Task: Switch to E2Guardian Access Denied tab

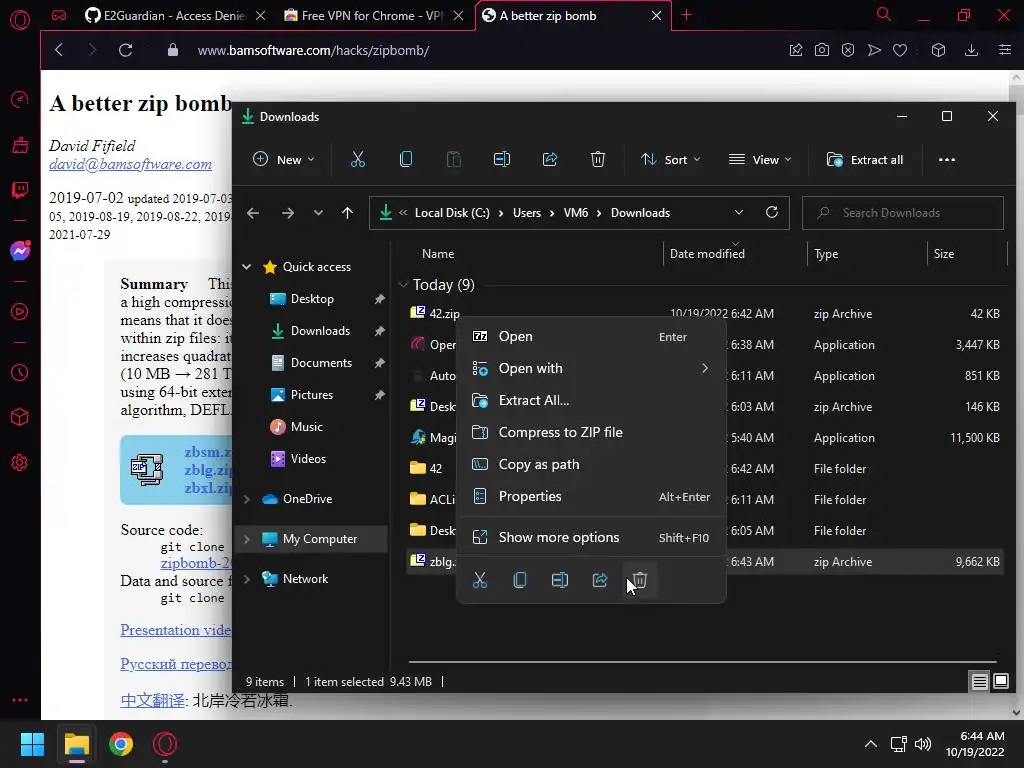Action: 175,15
